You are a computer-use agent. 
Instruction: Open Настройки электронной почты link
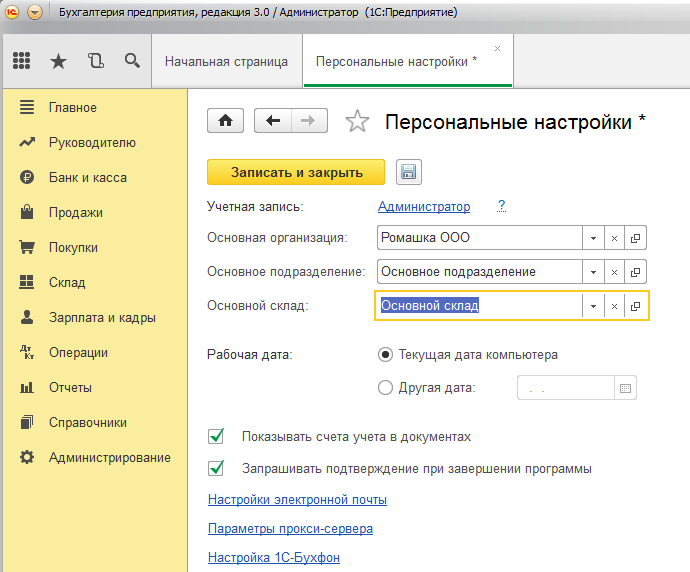(x=297, y=499)
